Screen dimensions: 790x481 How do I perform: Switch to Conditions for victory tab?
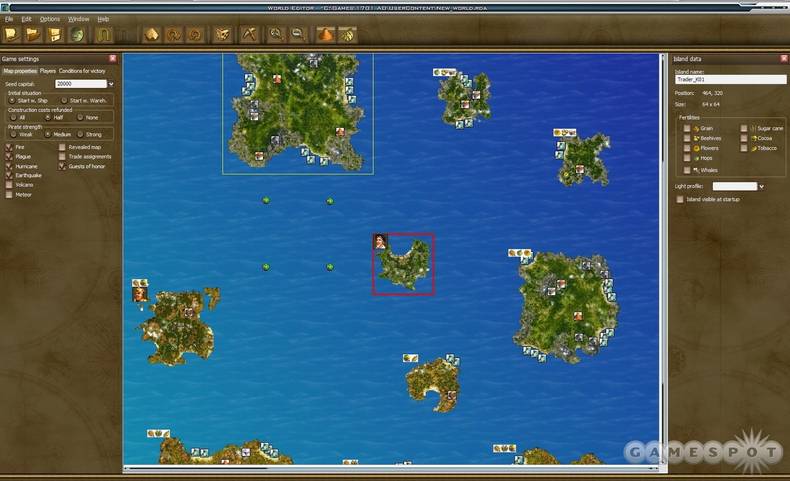pyautogui.click(x=82, y=71)
